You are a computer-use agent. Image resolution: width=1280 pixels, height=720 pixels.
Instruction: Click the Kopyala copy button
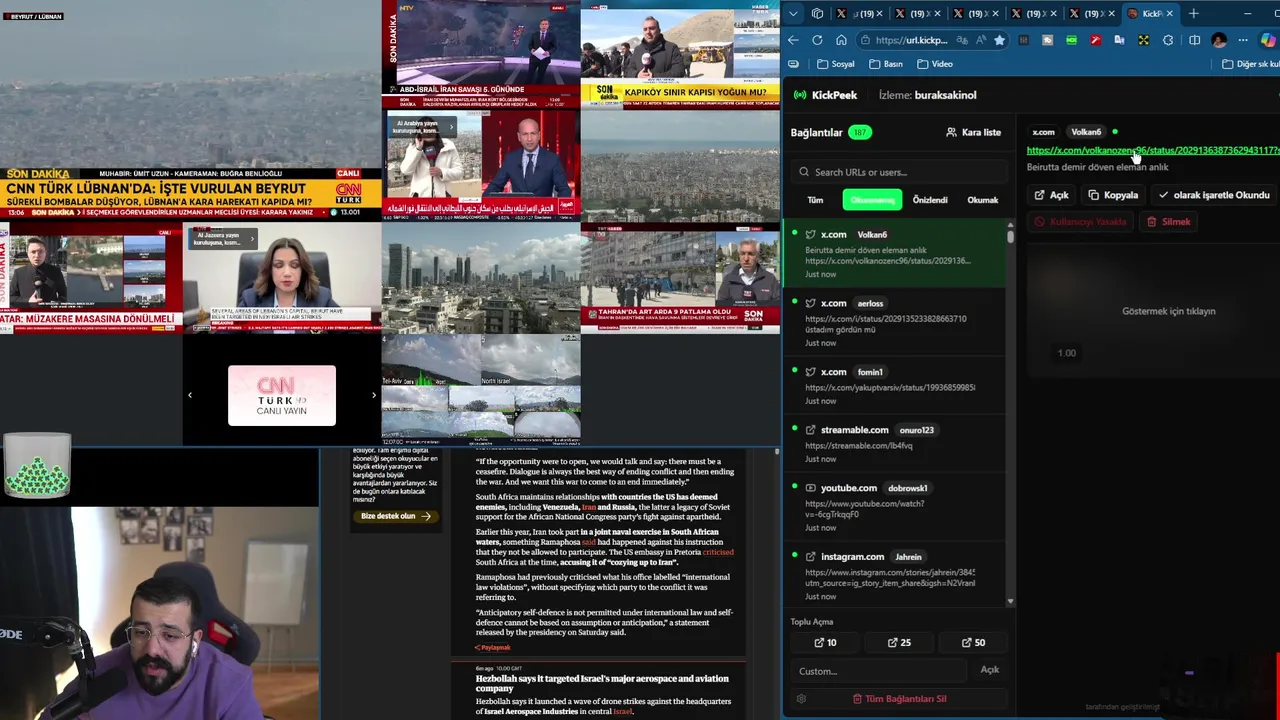pyautogui.click(x=1113, y=195)
